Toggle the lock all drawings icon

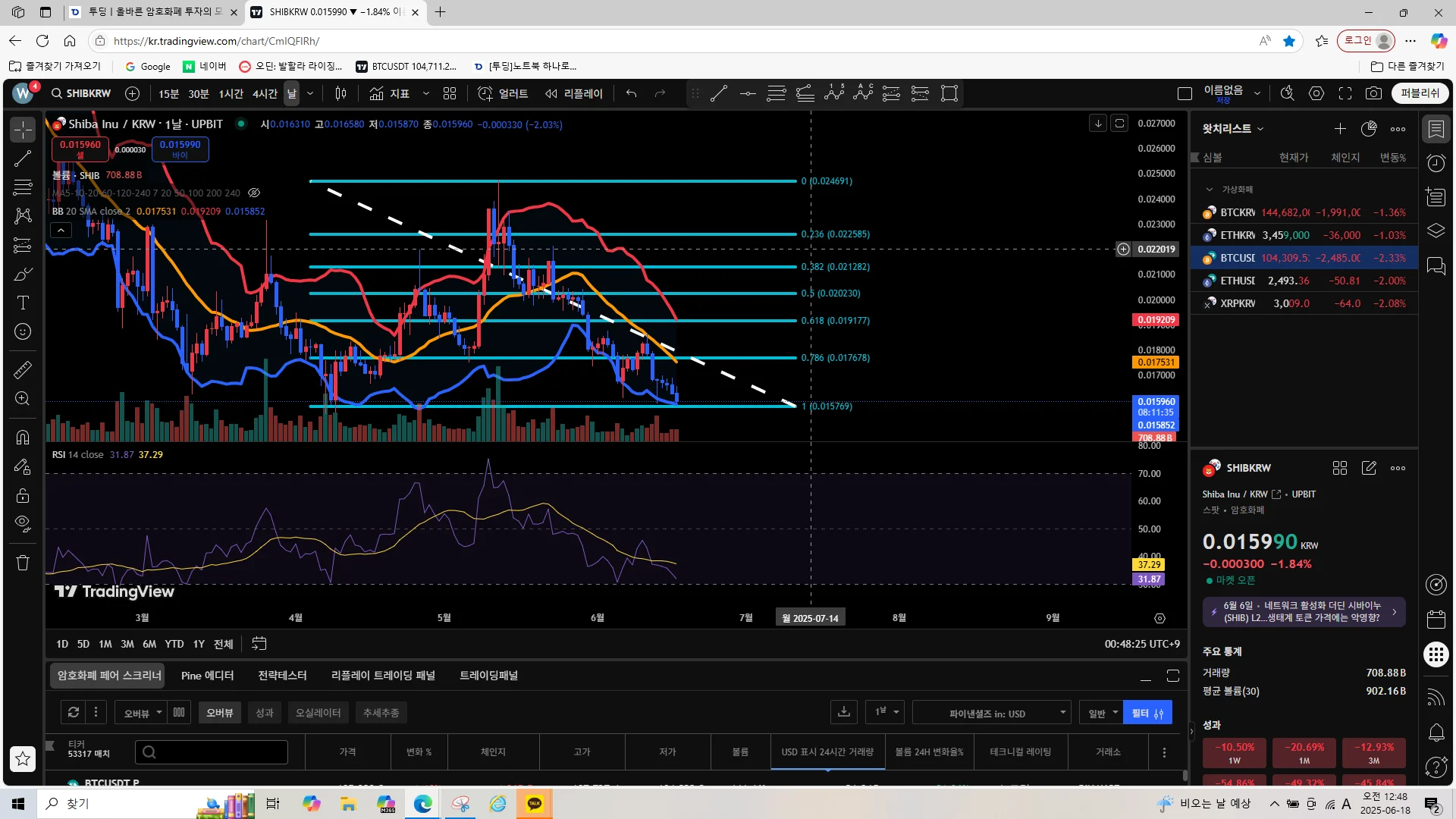pos(23,495)
